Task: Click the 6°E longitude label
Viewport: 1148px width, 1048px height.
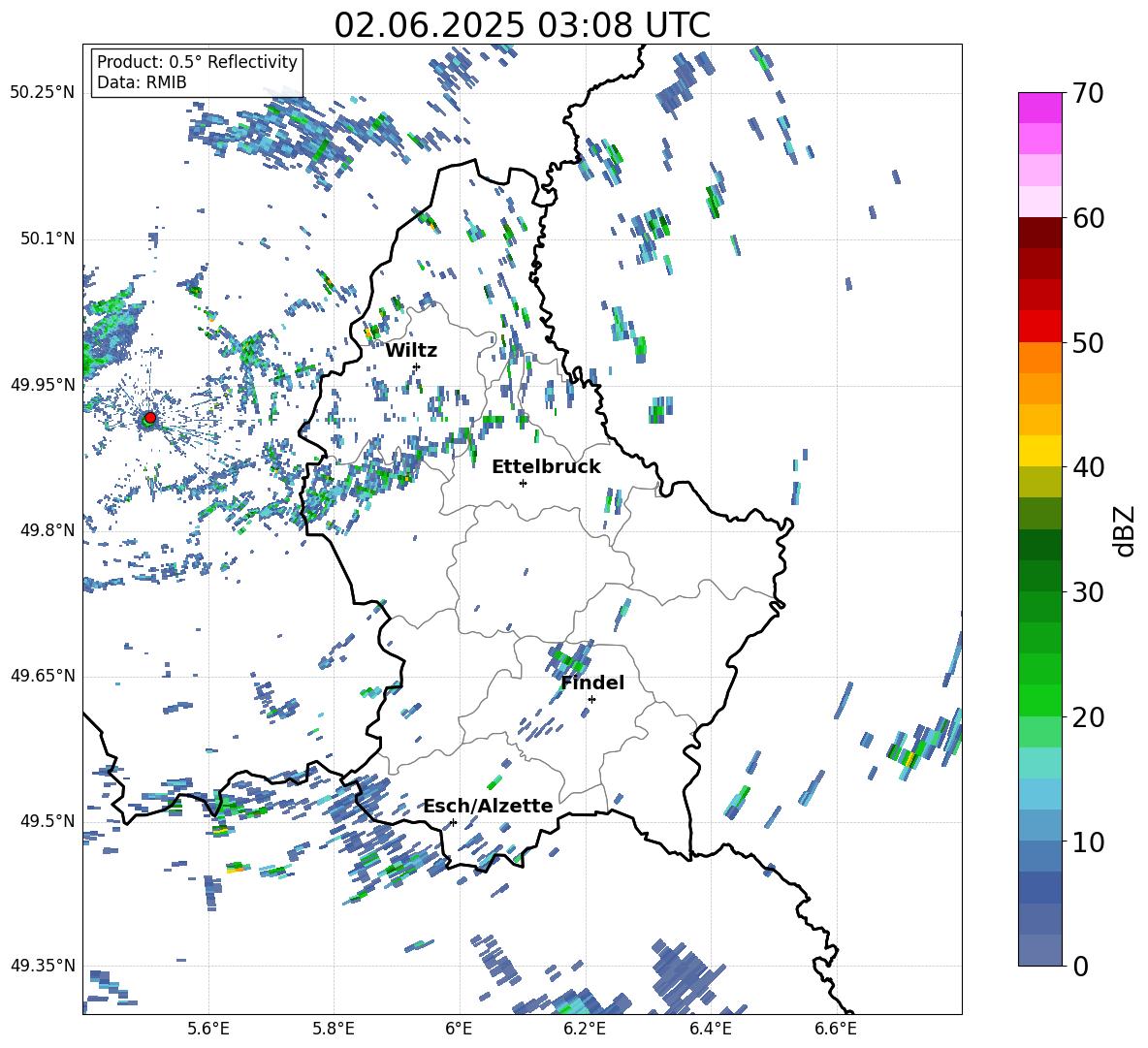Action: (459, 1029)
